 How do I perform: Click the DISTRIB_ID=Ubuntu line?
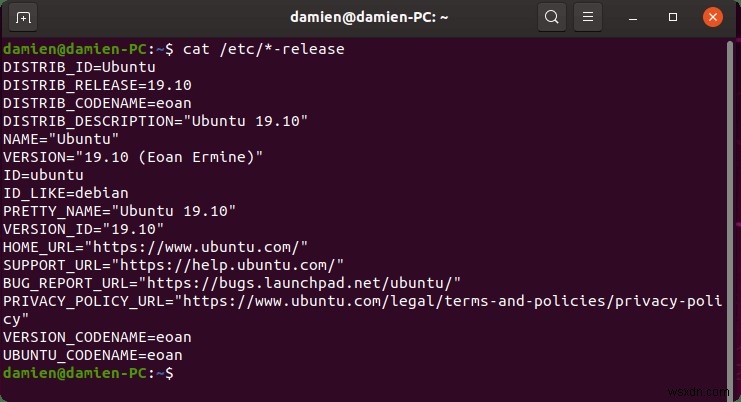[79, 67]
